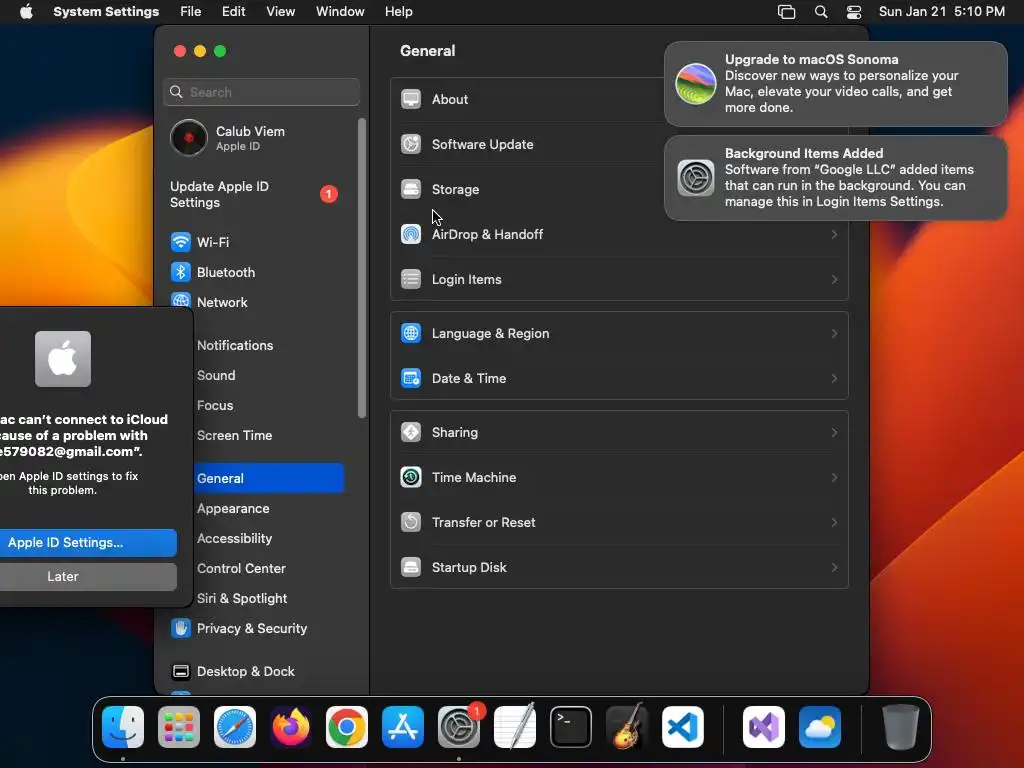Open the Background Items Added notification
This screenshot has height=768, width=1024.
click(x=835, y=178)
